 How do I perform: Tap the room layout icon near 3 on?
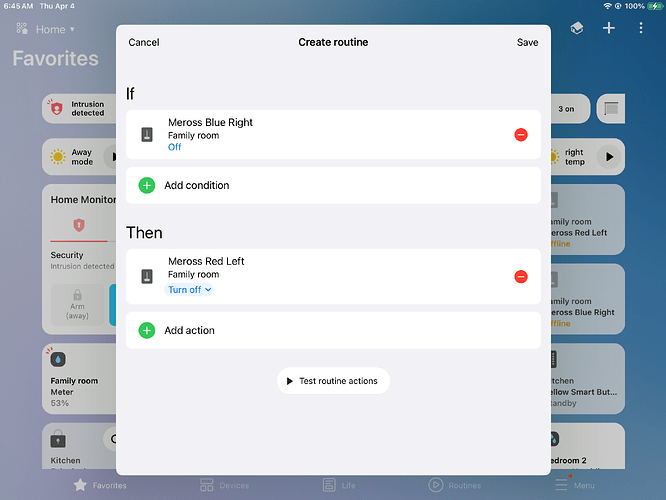[x=611, y=109]
